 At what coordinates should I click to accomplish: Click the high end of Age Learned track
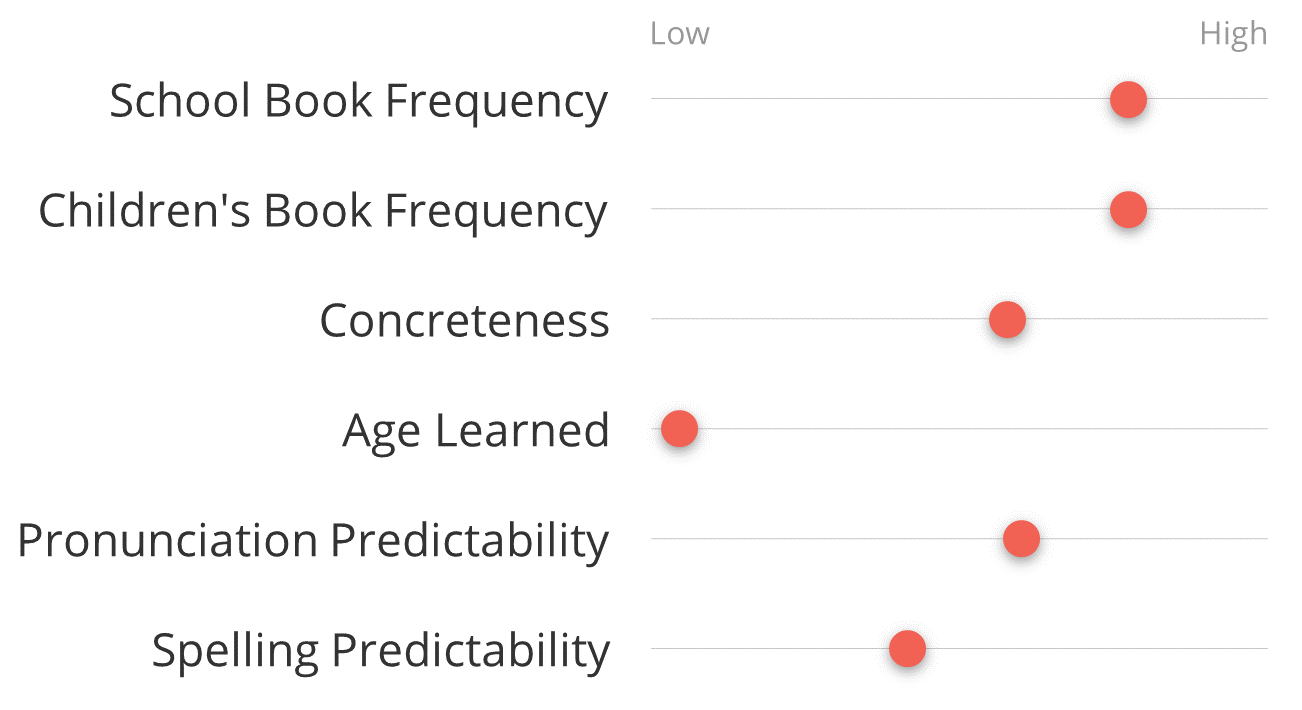[1260, 429]
